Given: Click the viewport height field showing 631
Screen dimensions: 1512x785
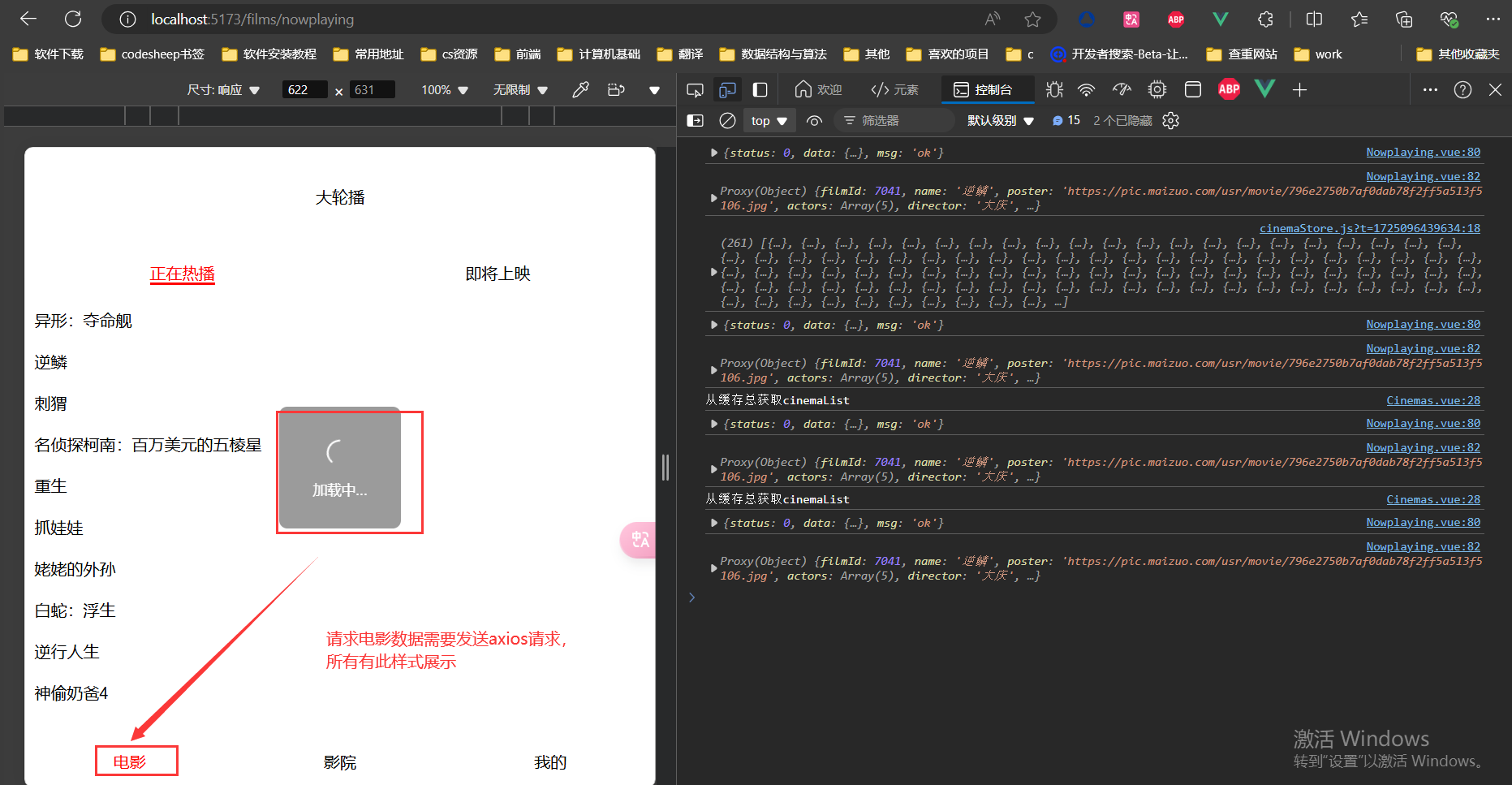Looking at the screenshot, I should 372,89.
